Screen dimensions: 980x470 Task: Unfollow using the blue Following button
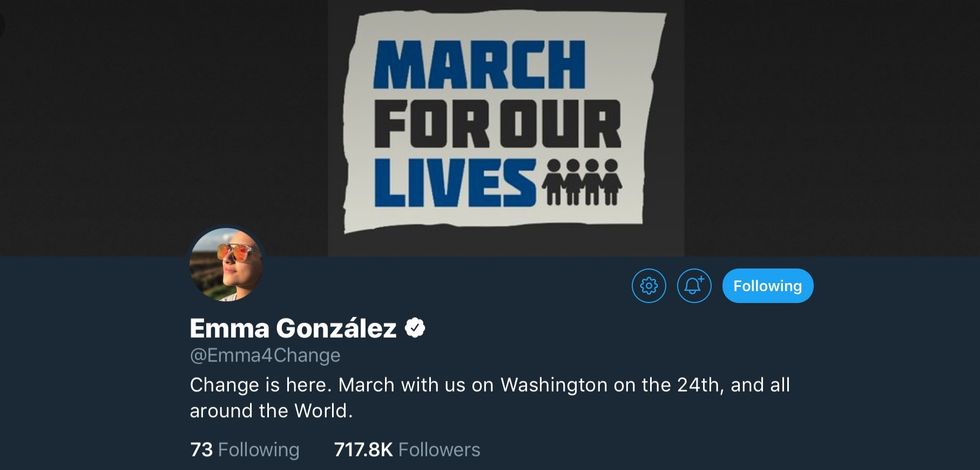point(767,286)
